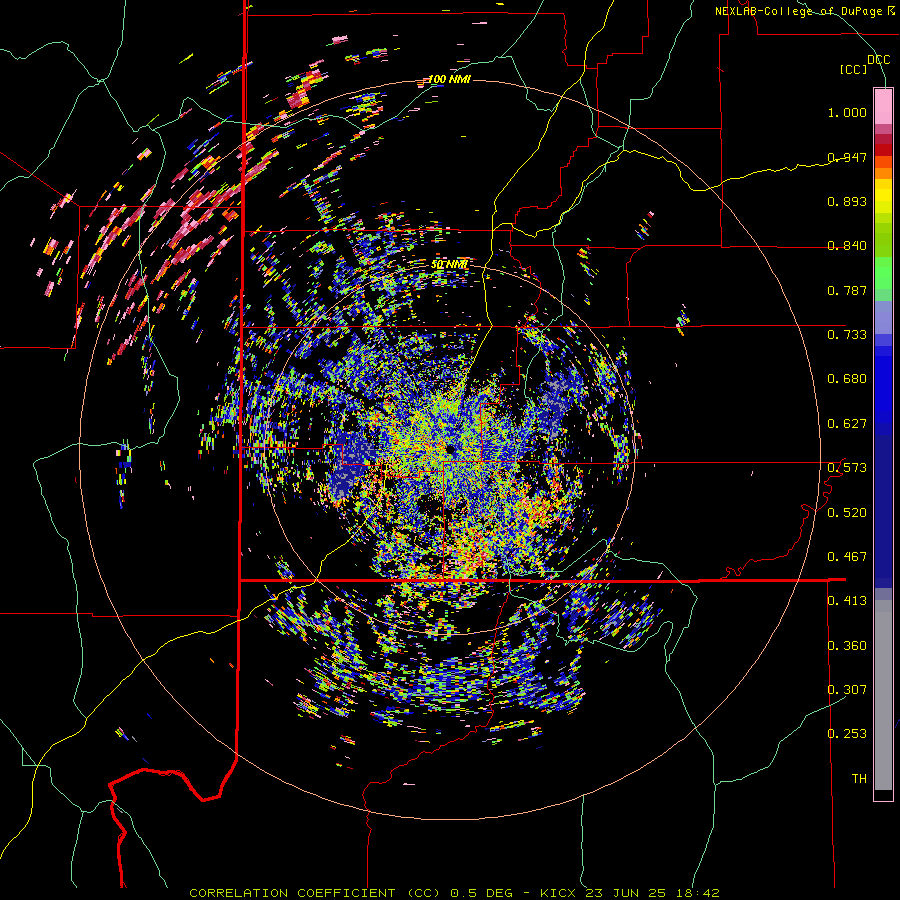This screenshot has height=900, width=900.
Task: Click the black radar site dot at center
Action: [449, 449]
